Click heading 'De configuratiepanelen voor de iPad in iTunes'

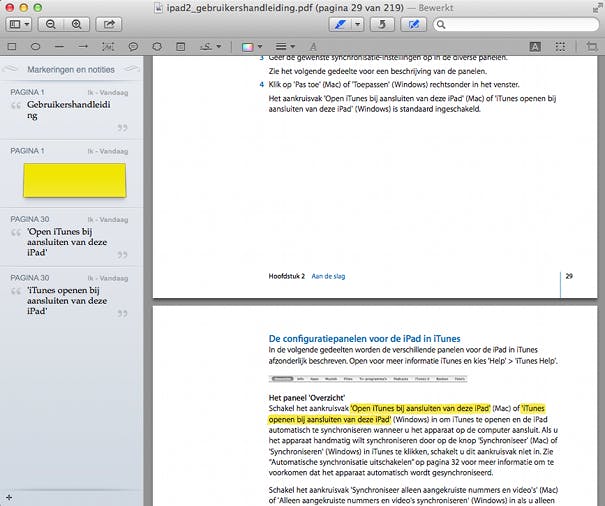click(x=365, y=338)
